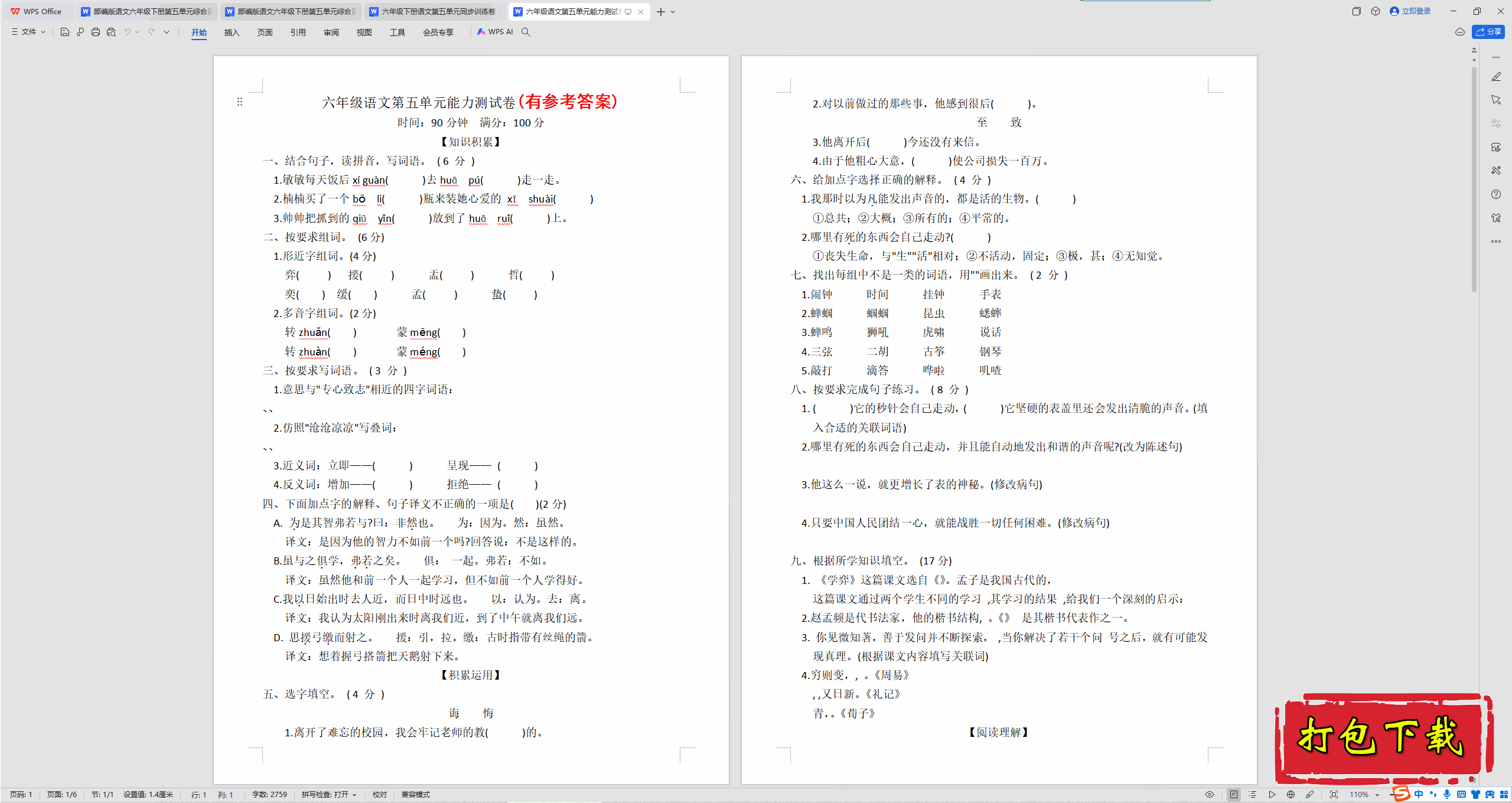
Task: Select the 视图 ribbon tab
Action: [x=364, y=32]
